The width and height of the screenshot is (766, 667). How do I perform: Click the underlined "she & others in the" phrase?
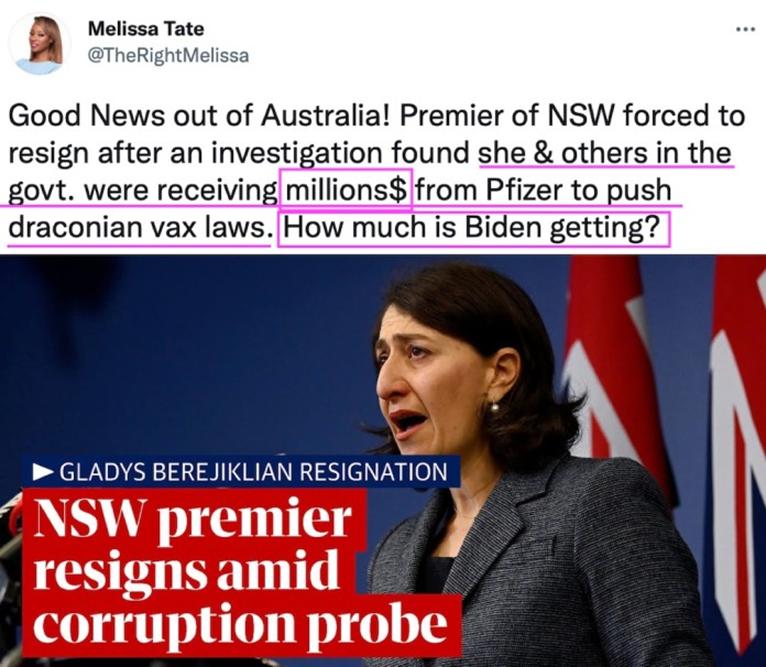click(x=605, y=153)
